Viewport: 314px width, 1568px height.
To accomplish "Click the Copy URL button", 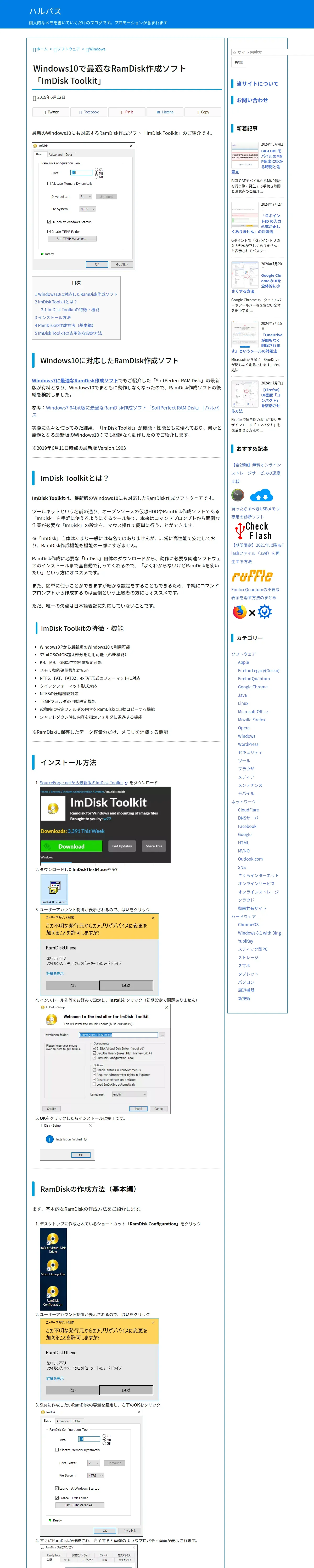I will click(x=203, y=112).
